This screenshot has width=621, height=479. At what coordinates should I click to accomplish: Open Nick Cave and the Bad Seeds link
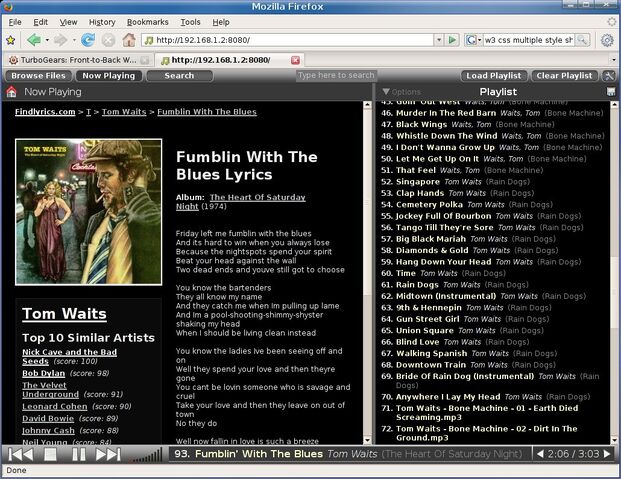coord(69,352)
